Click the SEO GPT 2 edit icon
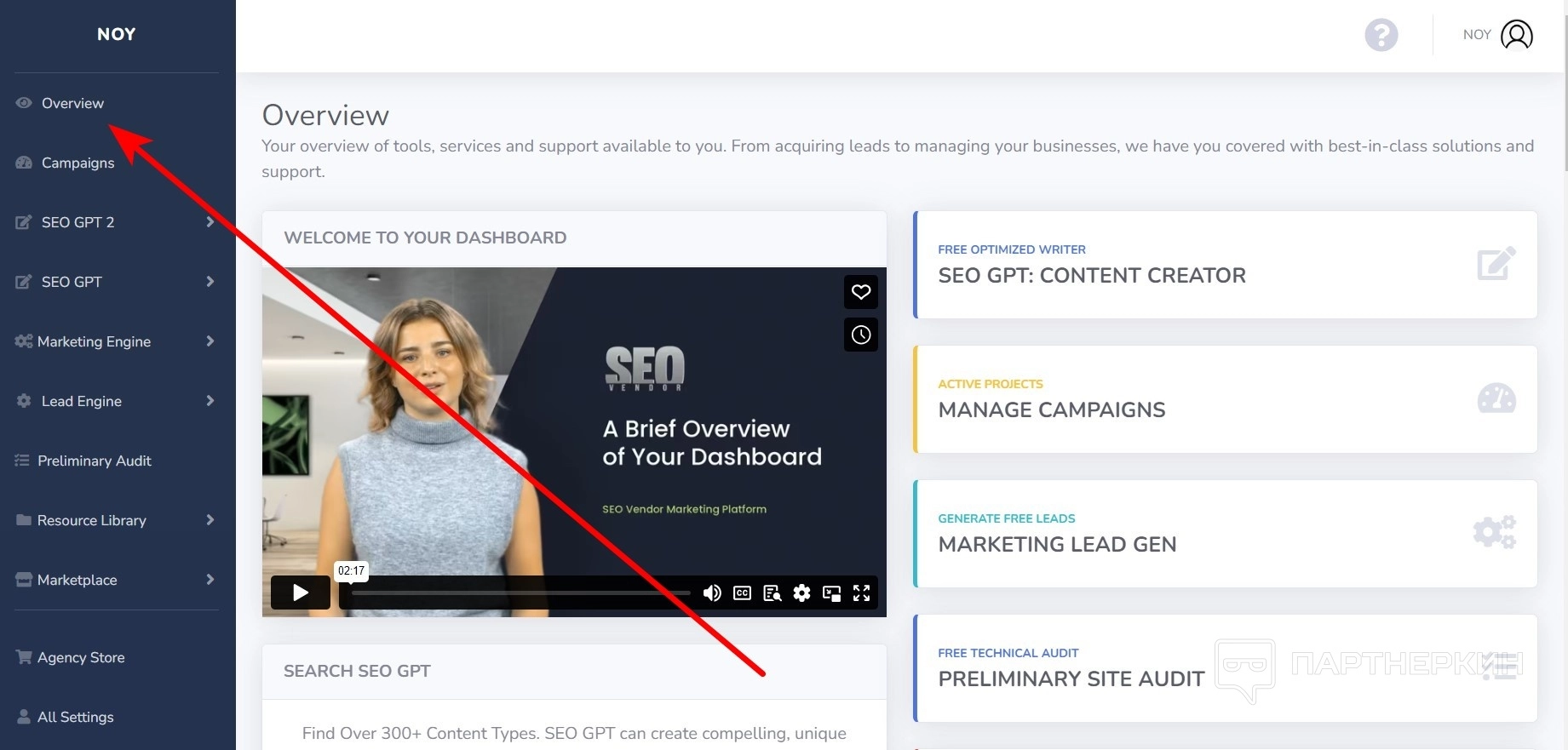Viewport: 1568px width, 750px height. click(24, 222)
